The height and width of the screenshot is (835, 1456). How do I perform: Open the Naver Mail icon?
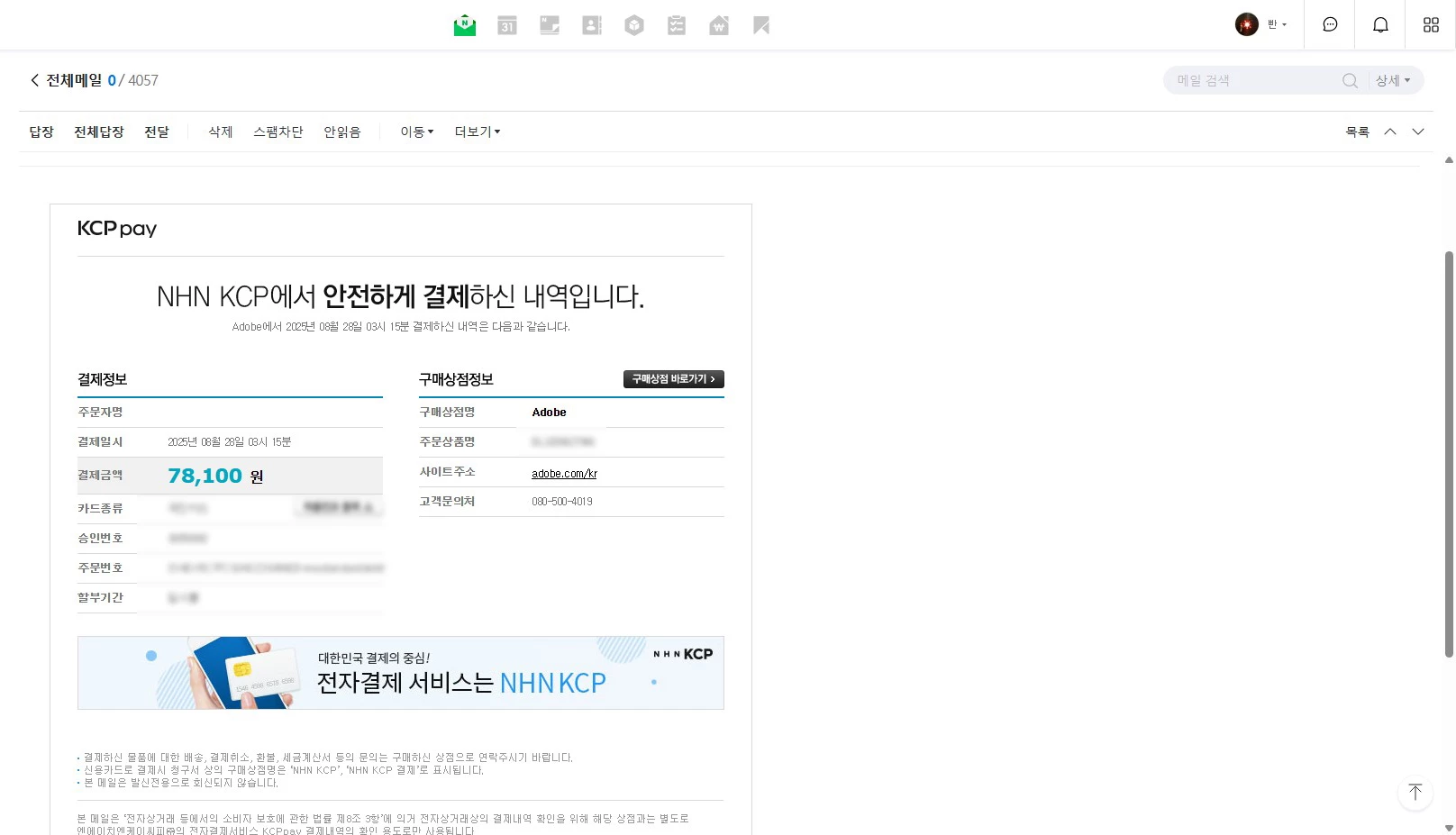(465, 25)
